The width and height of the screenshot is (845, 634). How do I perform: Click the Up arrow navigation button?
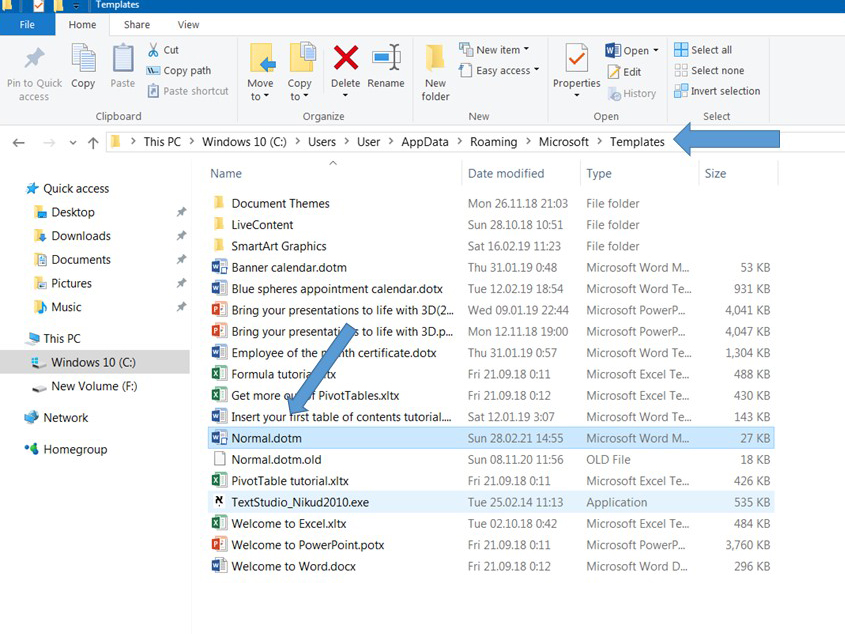click(93, 142)
